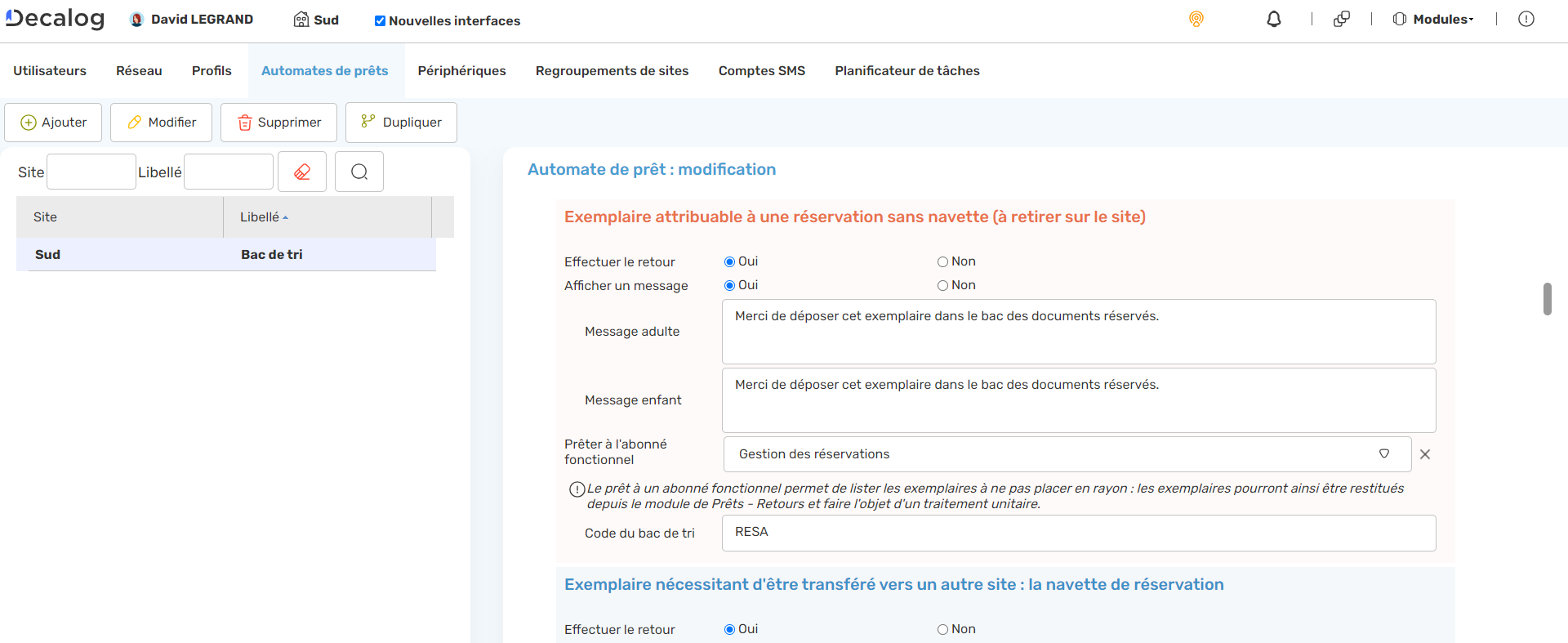
Task: Click the Code du bac de tri field
Action: [x=1078, y=533]
